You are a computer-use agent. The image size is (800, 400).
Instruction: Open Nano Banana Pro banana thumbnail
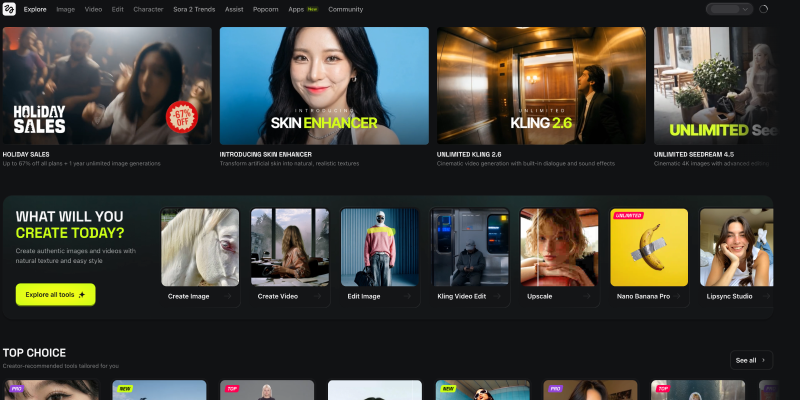649,247
